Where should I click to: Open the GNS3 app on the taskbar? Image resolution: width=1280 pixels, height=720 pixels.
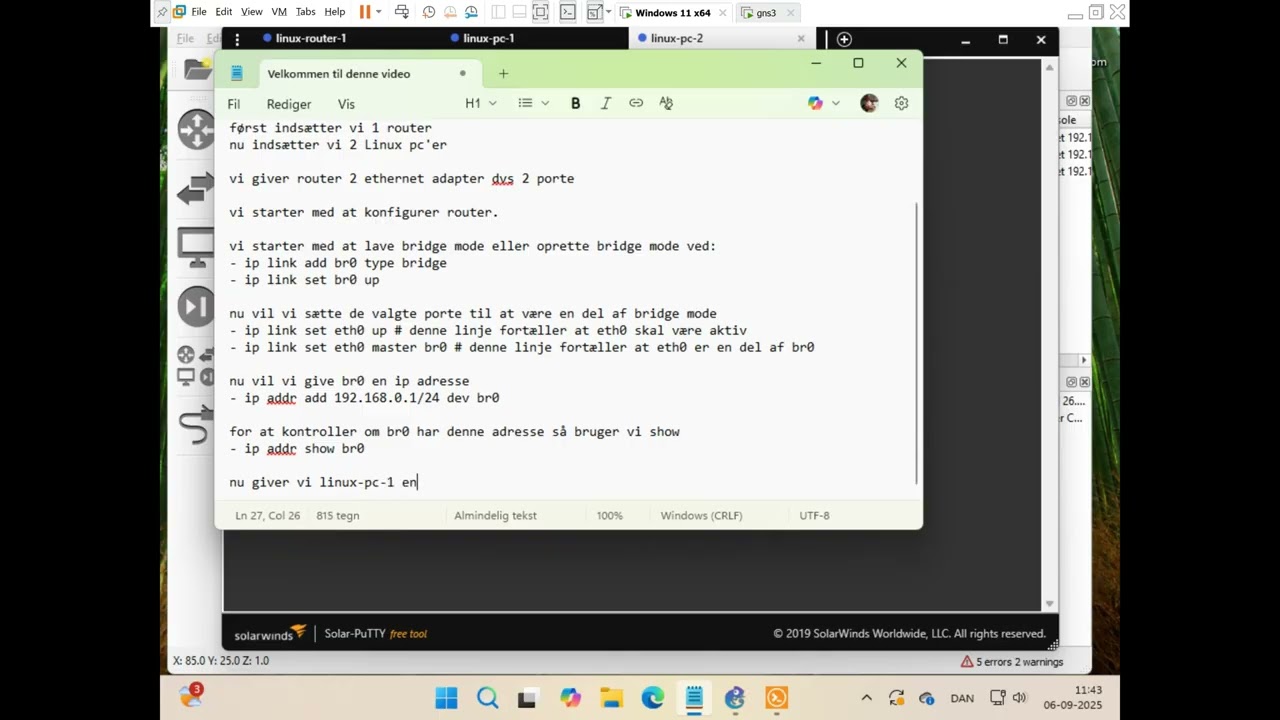tap(735, 698)
